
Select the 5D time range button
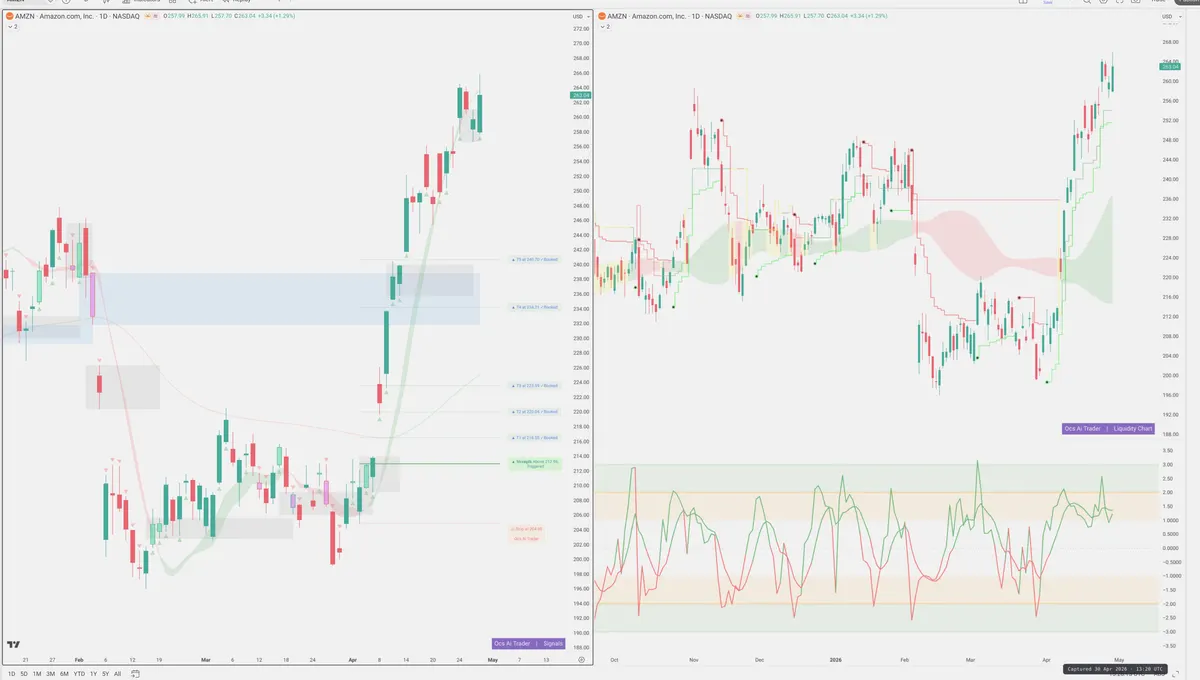[24, 674]
